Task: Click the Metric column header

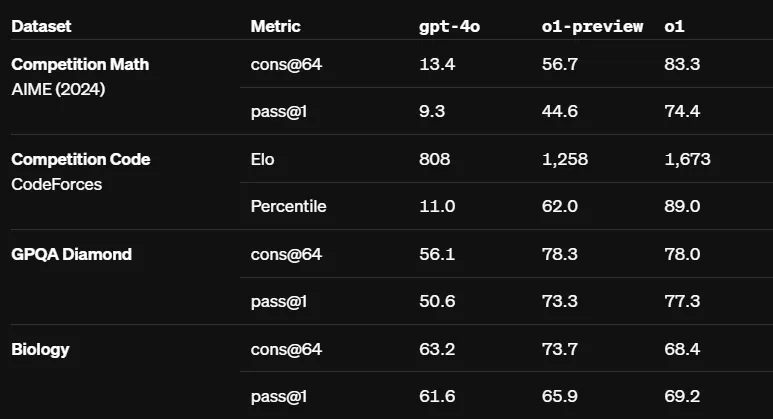Action: click(275, 26)
